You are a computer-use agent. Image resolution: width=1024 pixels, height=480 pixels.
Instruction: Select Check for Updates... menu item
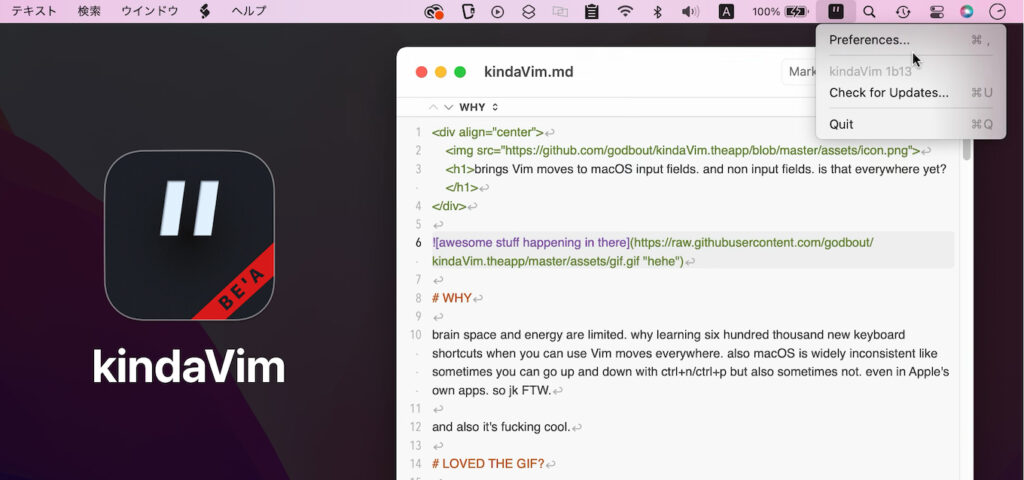tap(888, 93)
